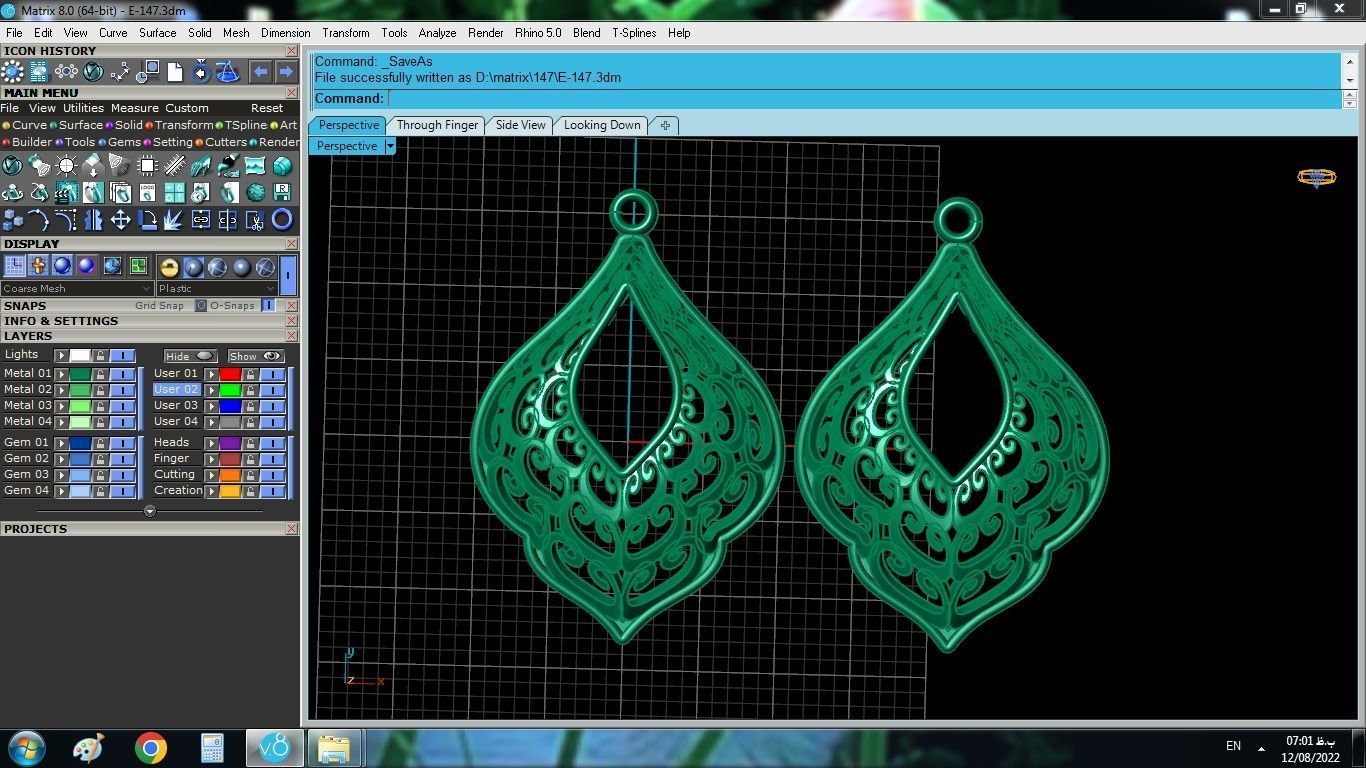Click the clapperboard animation icon
The height and width of the screenshot is (768, 1366).
pos(66,192)
